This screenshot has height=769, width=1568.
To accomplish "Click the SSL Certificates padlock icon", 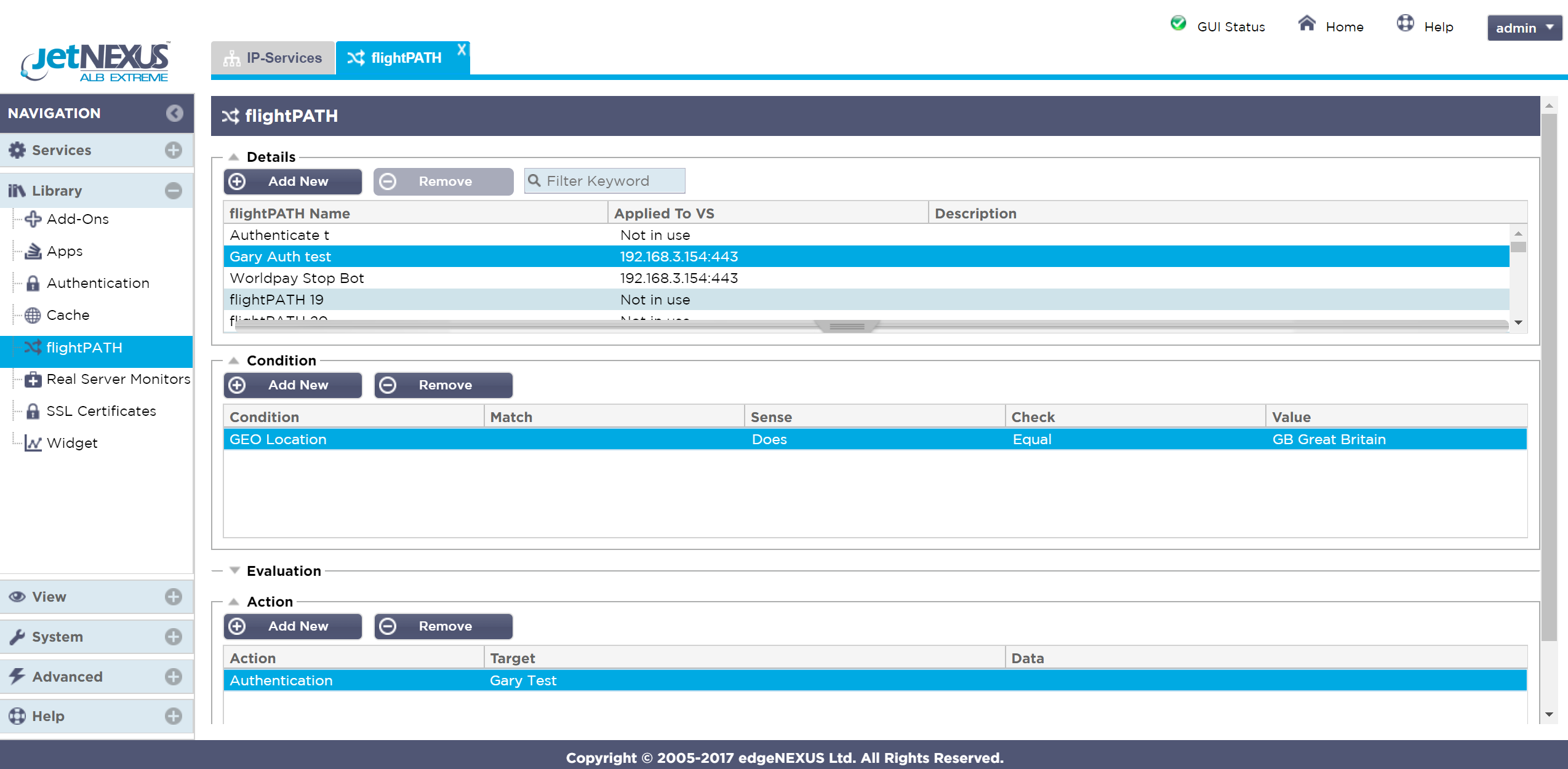I will coord(33,411).
